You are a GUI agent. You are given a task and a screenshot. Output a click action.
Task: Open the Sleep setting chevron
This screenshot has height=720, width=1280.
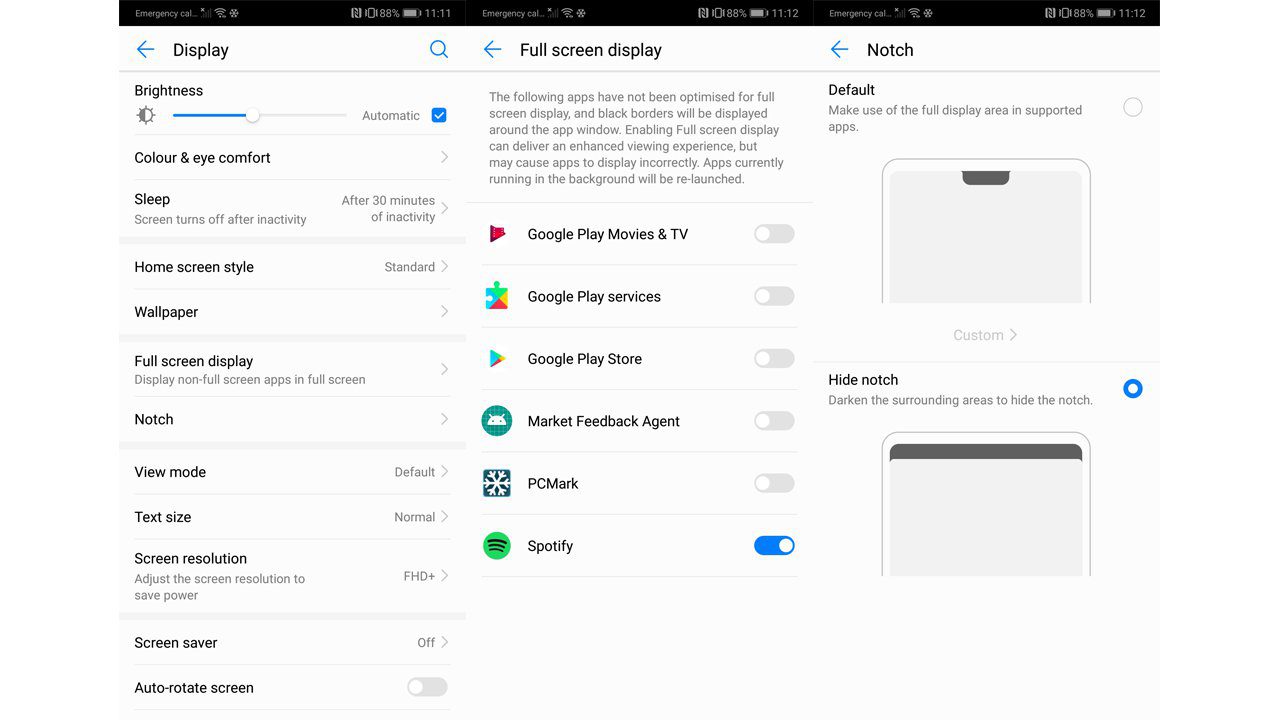click(x=445, y=208)
